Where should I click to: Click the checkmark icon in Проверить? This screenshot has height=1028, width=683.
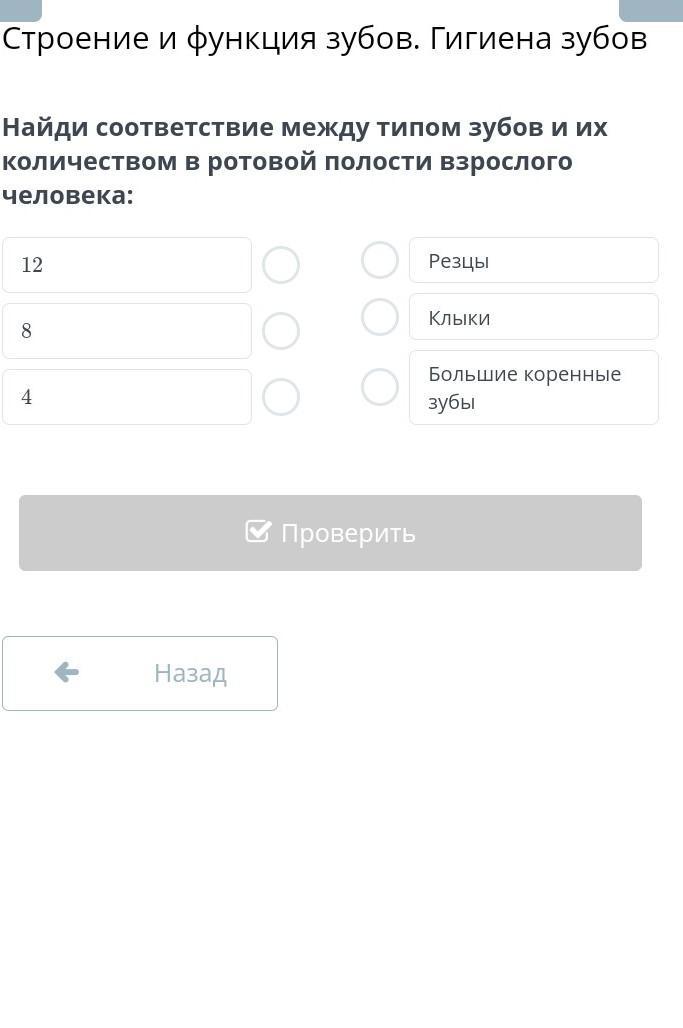pyautogui.click(x=258, y=532)
